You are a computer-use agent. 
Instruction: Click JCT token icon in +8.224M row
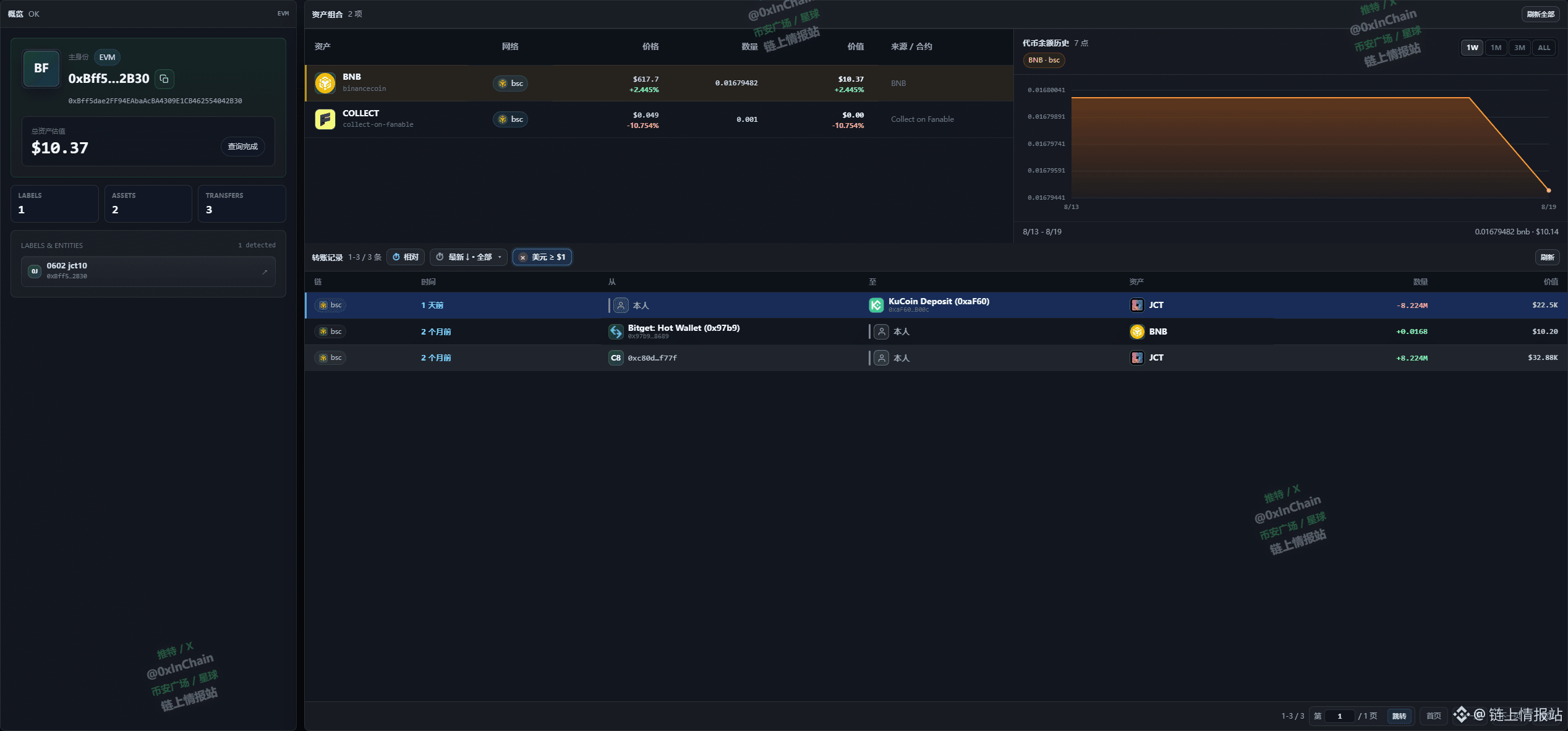coord(1137,357)
